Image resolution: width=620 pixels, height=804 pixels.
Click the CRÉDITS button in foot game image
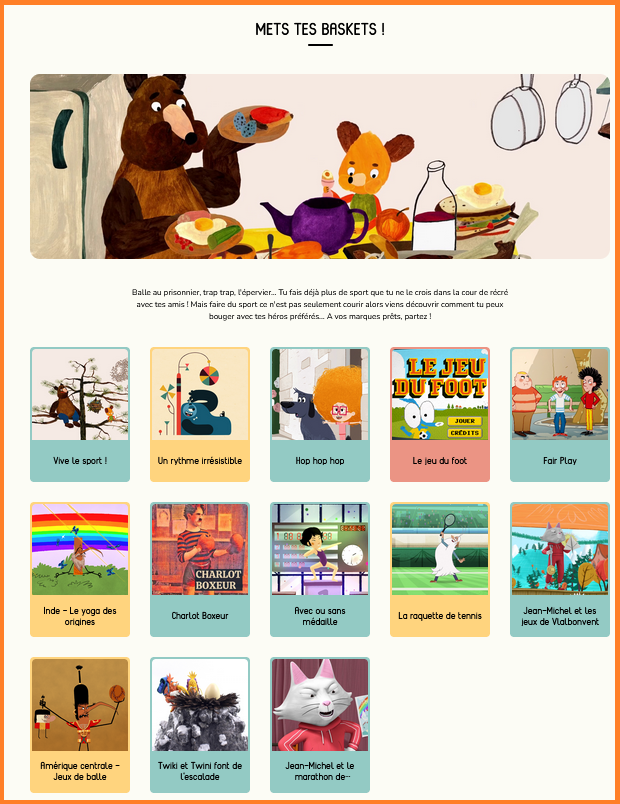click(x=465, y=433)
